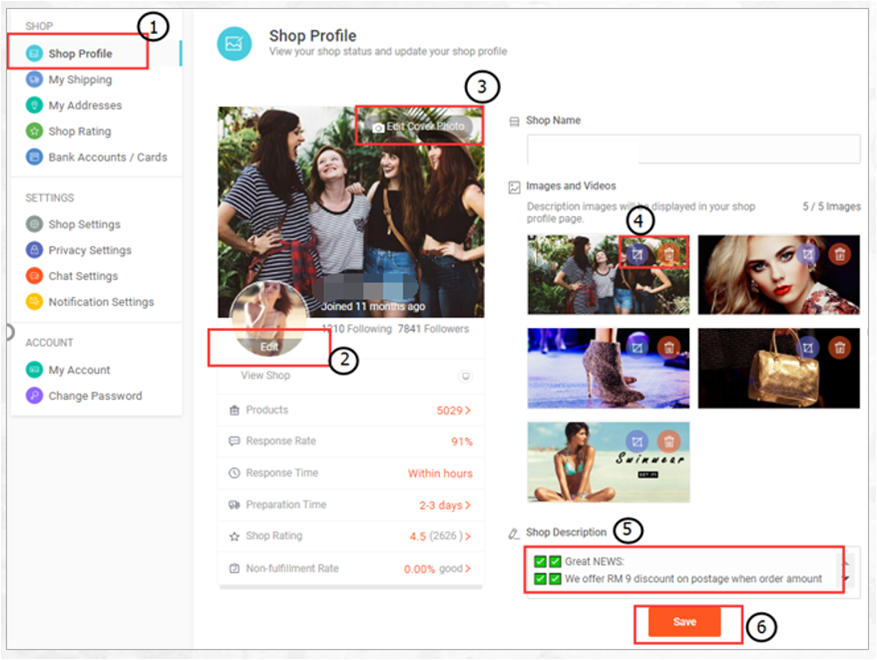
Task: Click the My Addresses pin icon
Action: 34,105
